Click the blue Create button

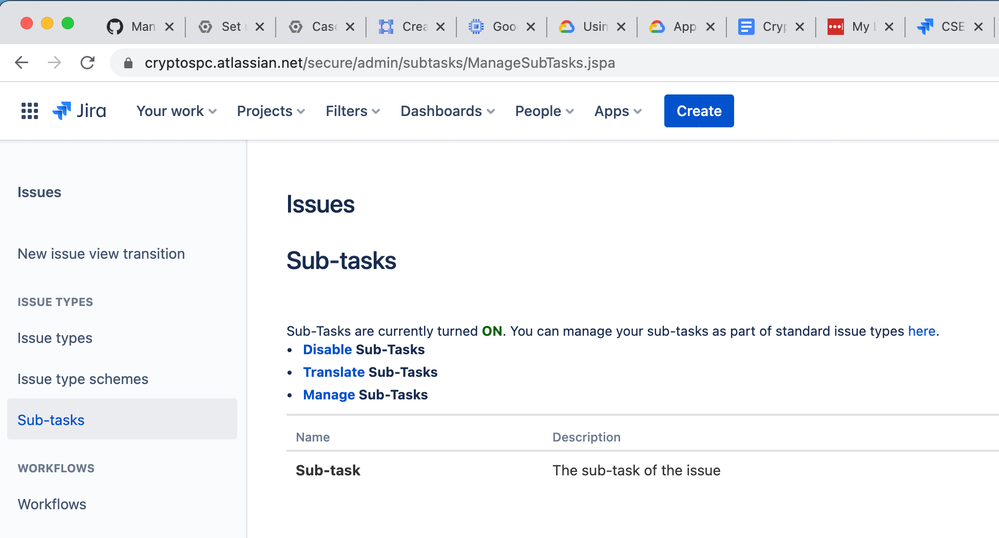[699, 111]
